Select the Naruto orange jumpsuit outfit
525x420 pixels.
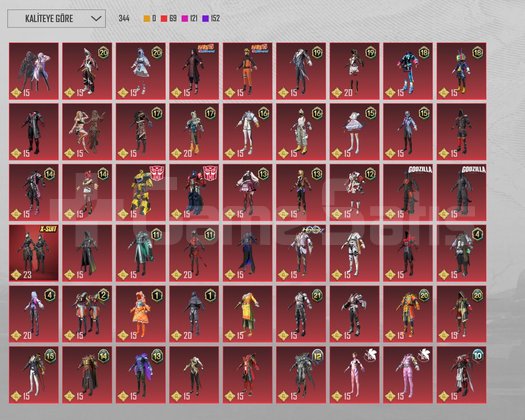(247, 71)
